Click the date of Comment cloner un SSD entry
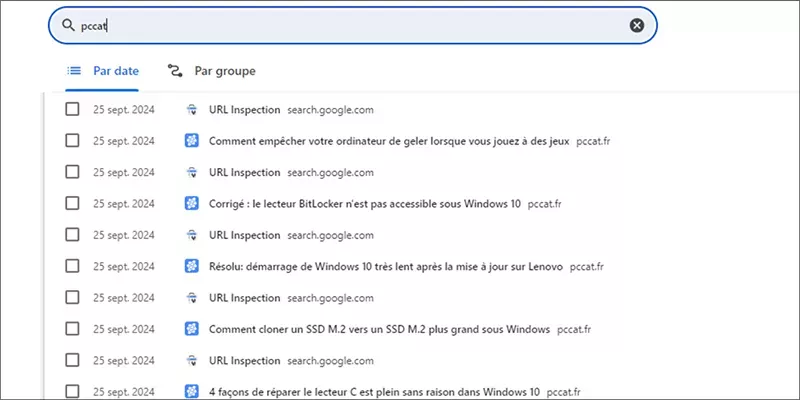Viewport: 800px width, 400px height. [x=123, y=330]
